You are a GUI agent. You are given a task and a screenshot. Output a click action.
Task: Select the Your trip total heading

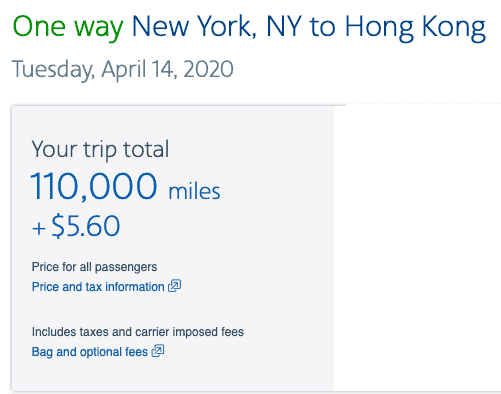tap(100, 149)
